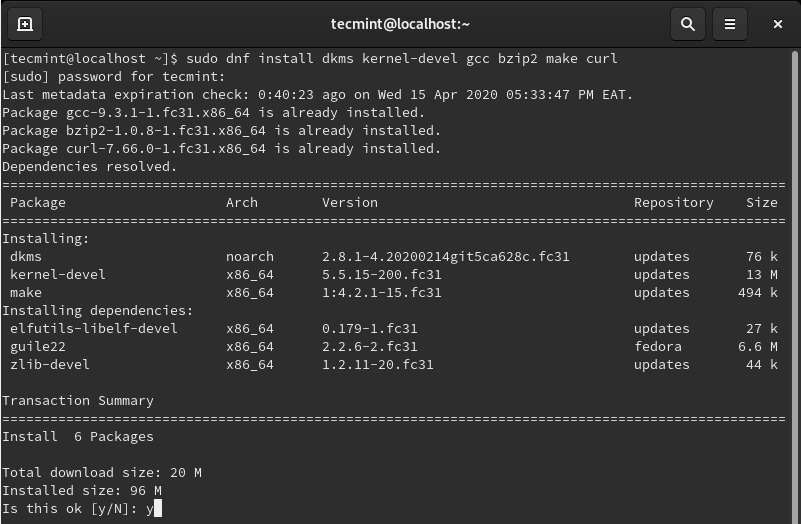Click the Arch column header
801x524 pixels.
tap(242, 203)
